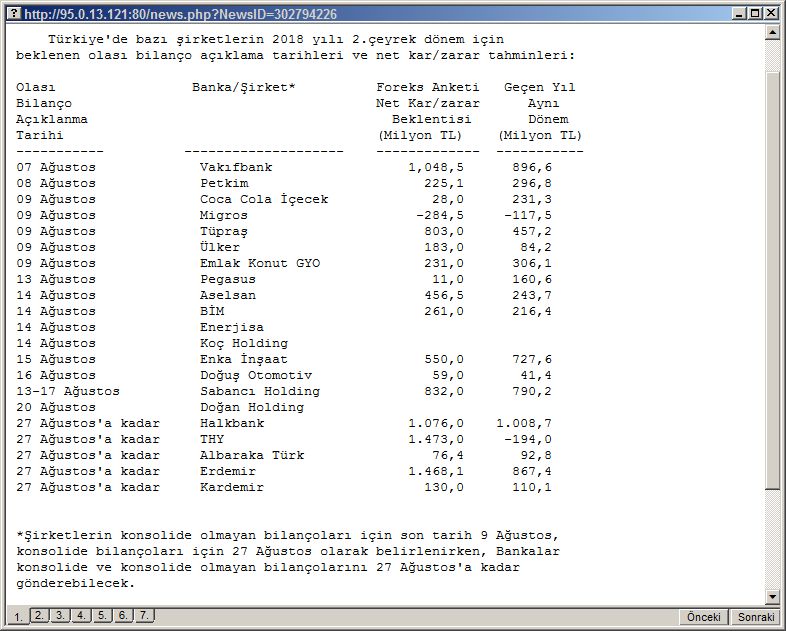This screenshot has height=631, width=786.
Task: Switch to page tab 4
Action: click(x=81, y=615)
